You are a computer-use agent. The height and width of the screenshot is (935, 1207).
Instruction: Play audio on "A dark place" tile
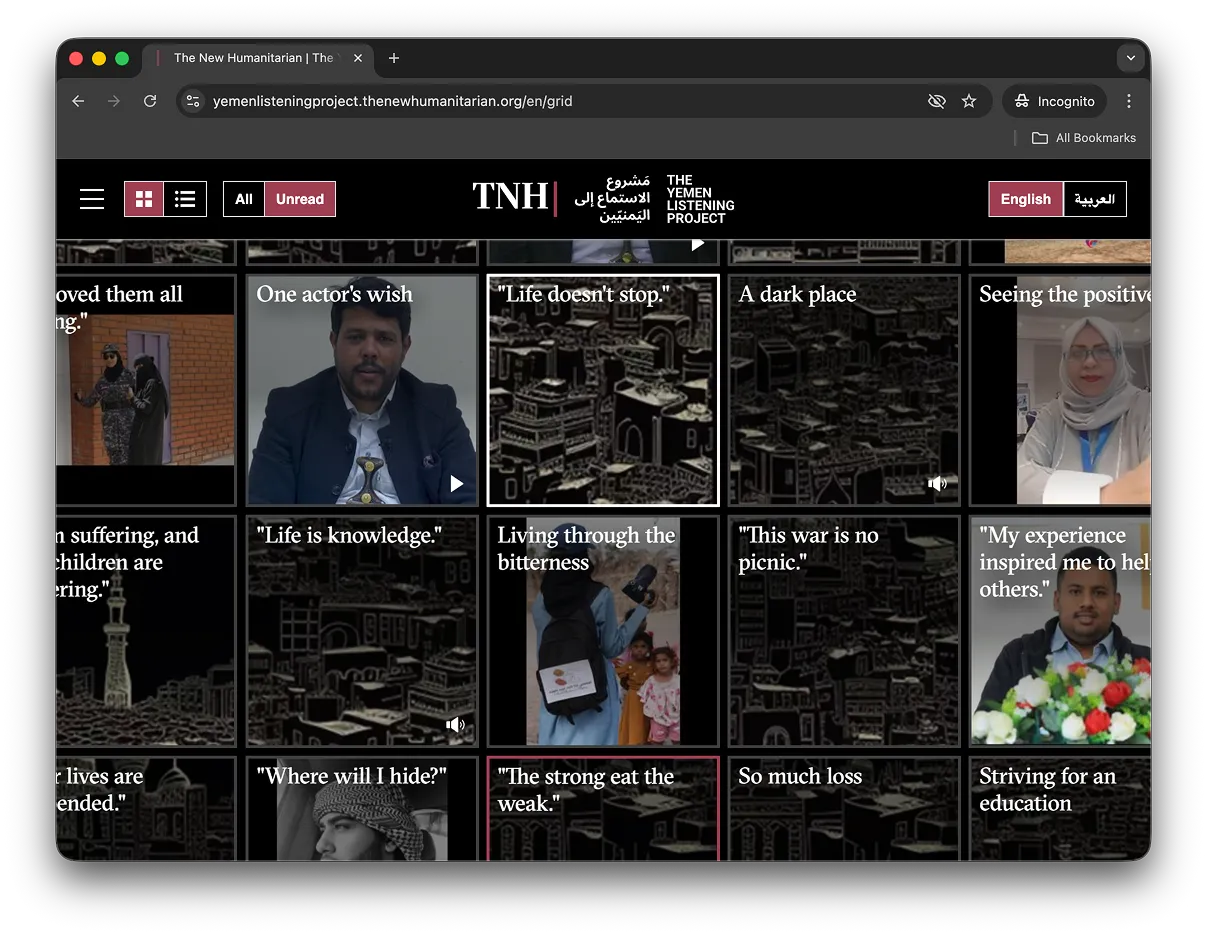tap(937, 484)
